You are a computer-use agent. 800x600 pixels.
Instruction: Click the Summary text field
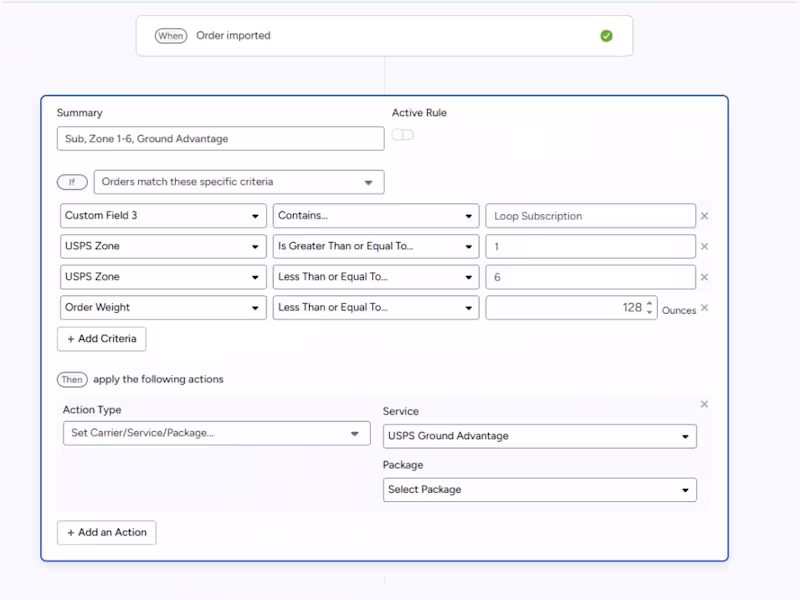tap(220, 139)
